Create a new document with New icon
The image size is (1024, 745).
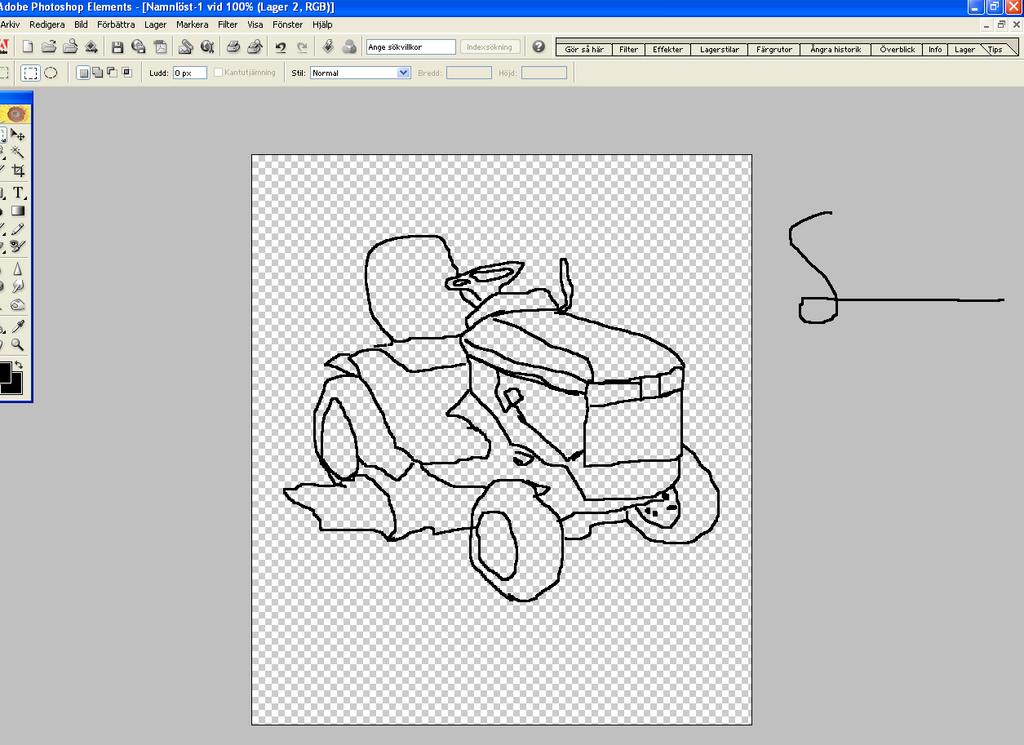coord(27,47)
